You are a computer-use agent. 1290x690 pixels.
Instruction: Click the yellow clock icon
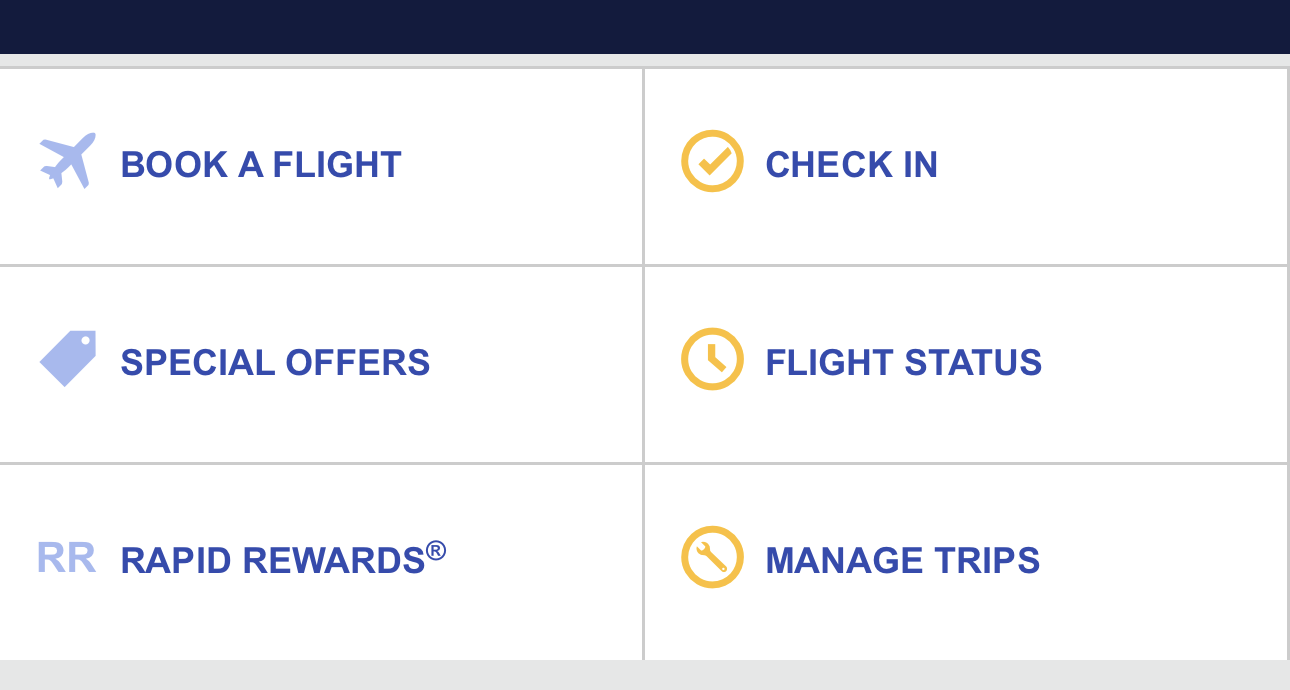(x=712, y=359)
